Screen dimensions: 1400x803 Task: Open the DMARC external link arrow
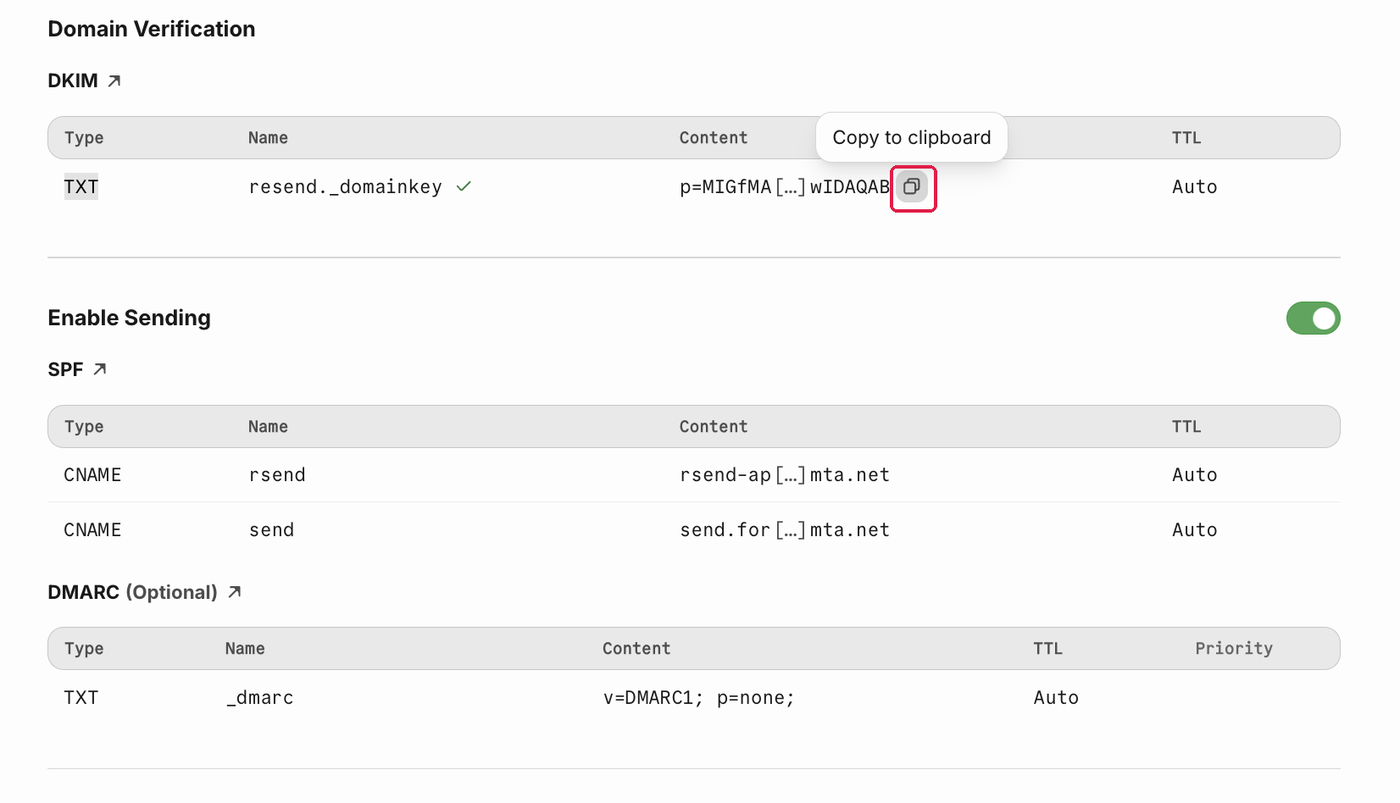[234, 592]
